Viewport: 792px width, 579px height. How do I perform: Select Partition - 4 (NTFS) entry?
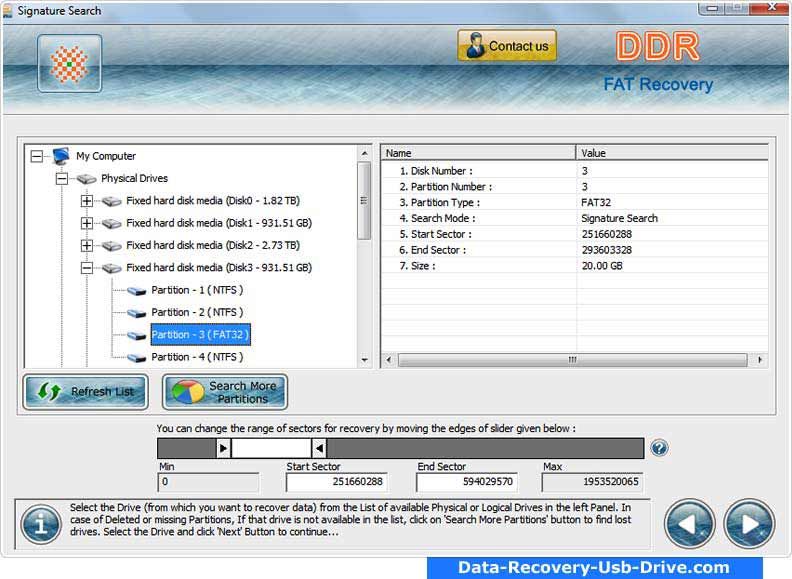coord(196,357)
